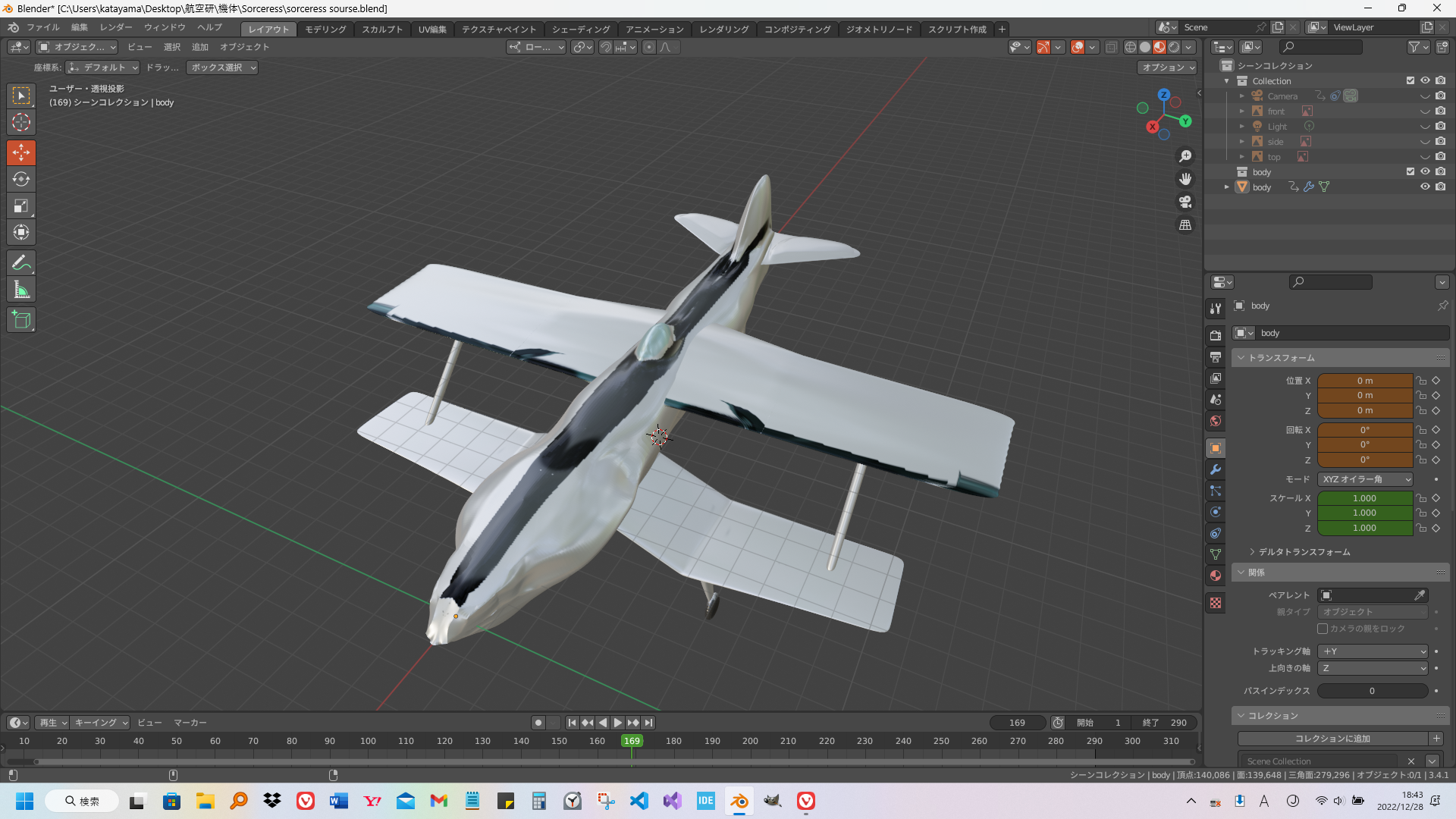Select the Move tool in toolbar
Image resolution: width=1456 pixels, height=819 pixels.
[x=21, y=152]
